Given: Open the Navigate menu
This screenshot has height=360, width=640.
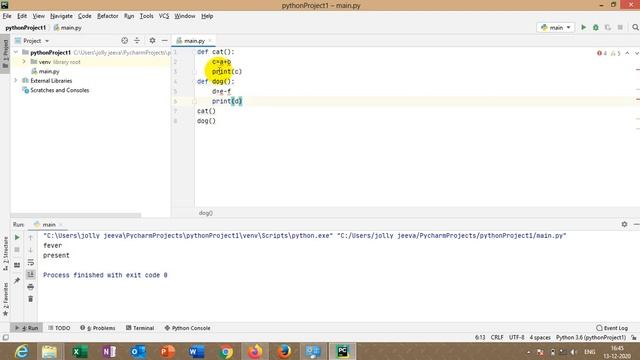Looking at the screenshot, I should coord(61,16).
